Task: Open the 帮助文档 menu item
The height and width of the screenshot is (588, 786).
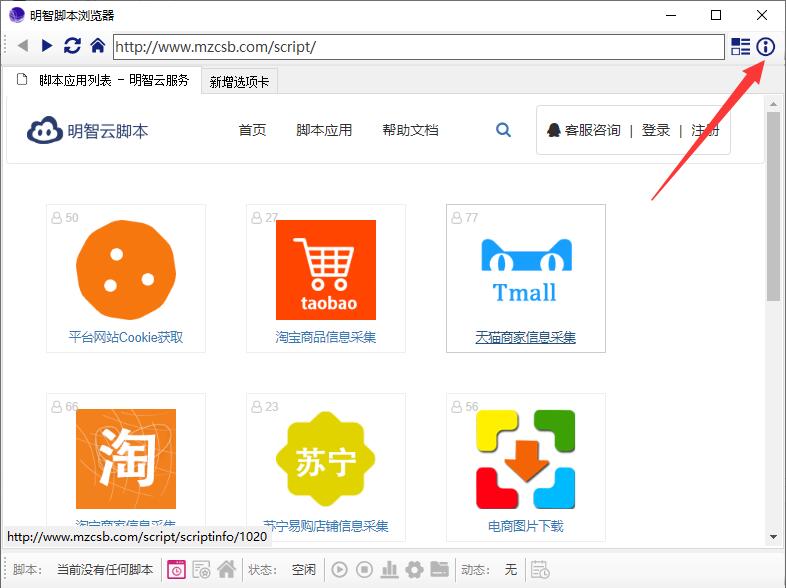Action: [x=410, y=130]
